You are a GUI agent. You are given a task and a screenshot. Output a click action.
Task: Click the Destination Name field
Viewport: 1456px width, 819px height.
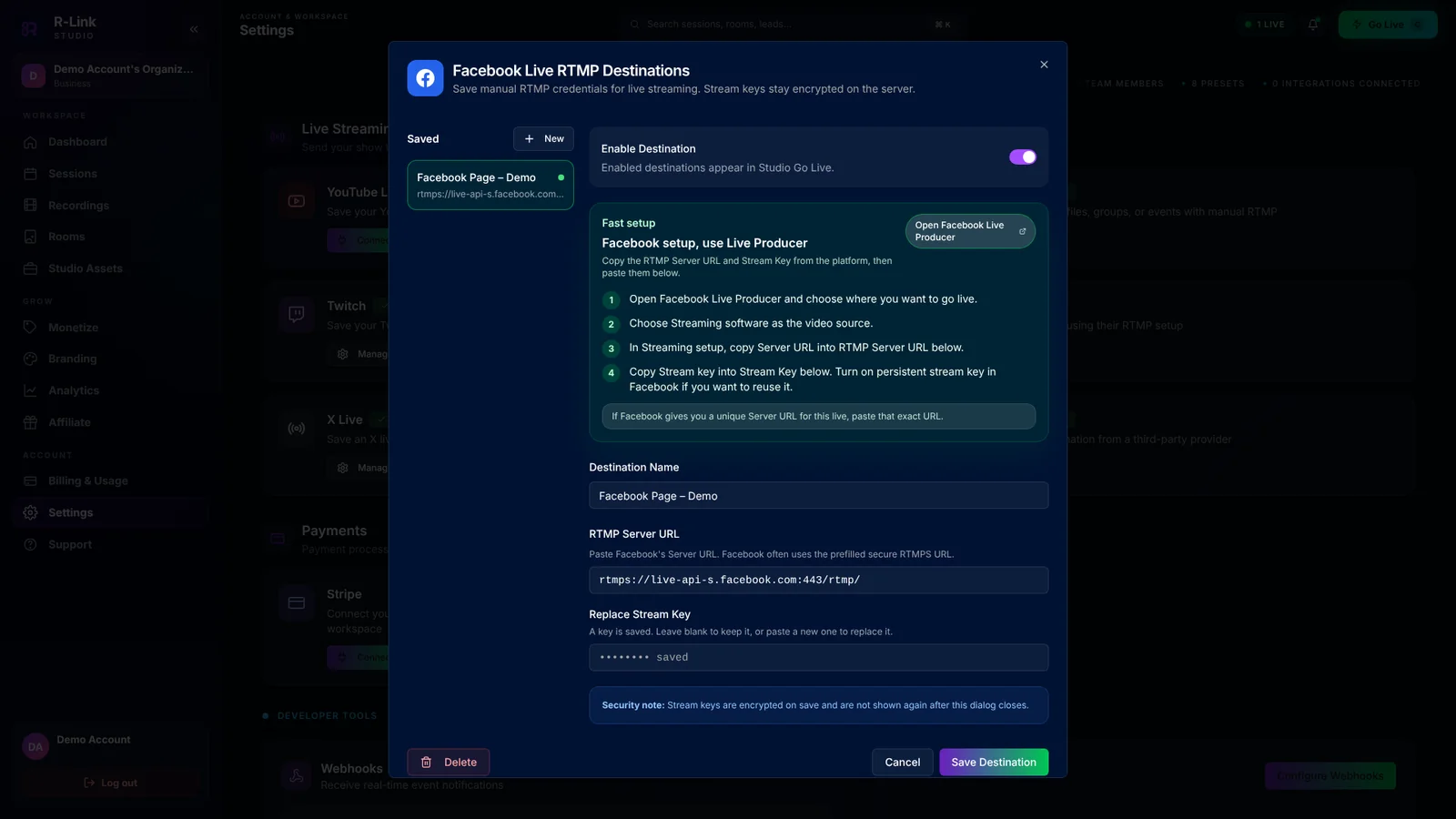tap(818, 496)
